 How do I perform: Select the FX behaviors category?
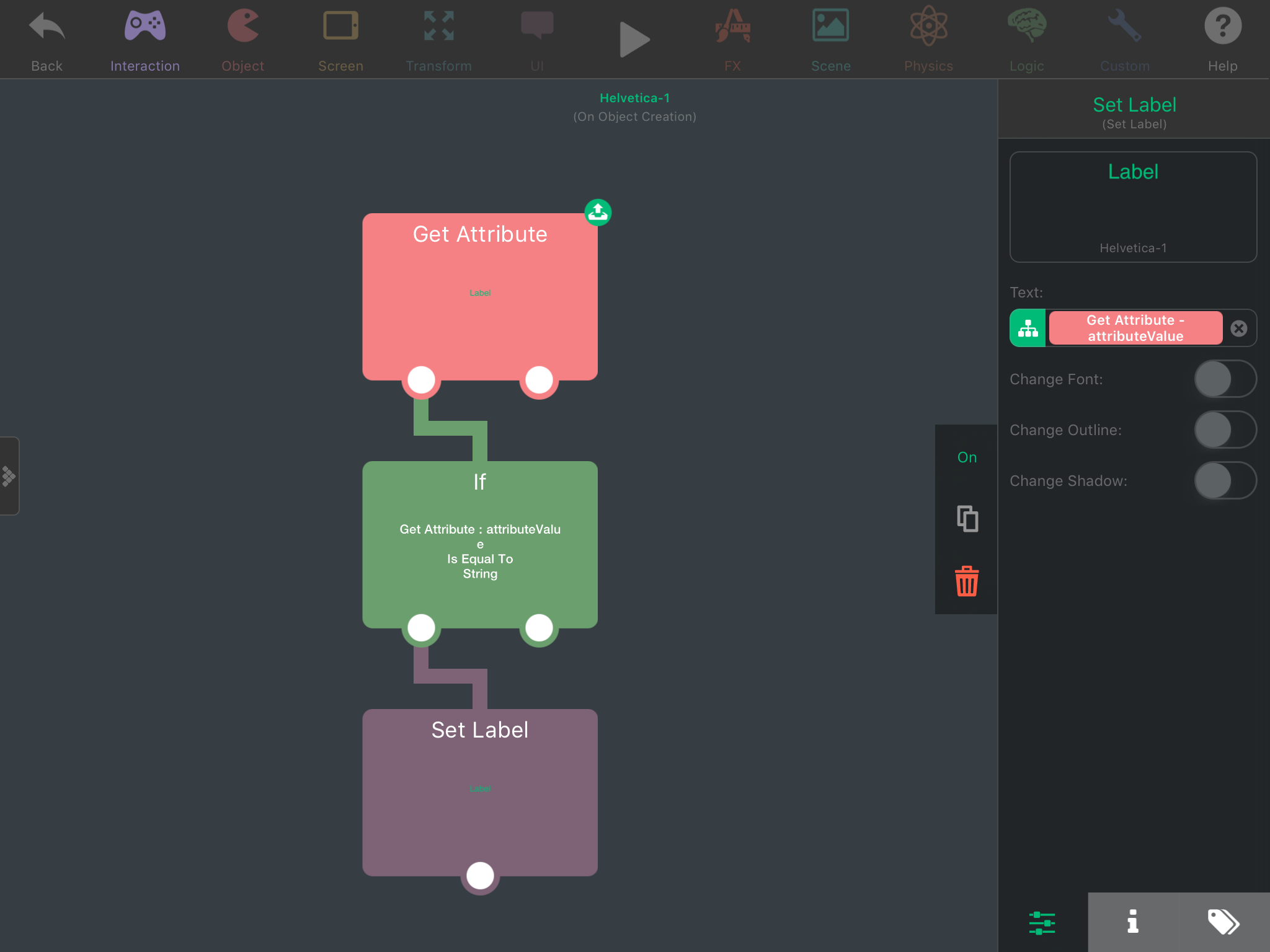(732, 28)
